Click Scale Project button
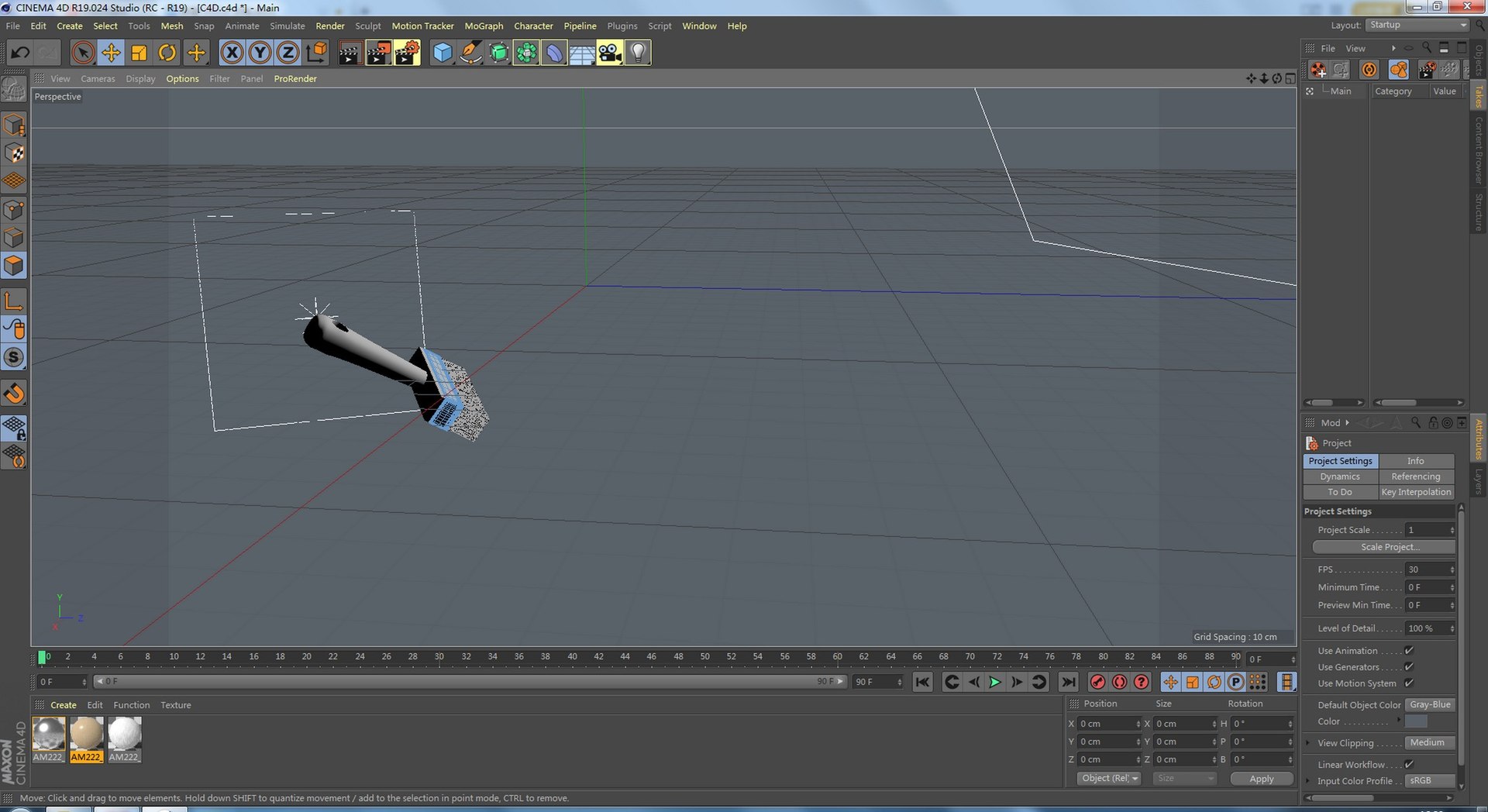The height and width of the screenshot is (812, 1488). pyautogui.click(x=1383, y=547)
